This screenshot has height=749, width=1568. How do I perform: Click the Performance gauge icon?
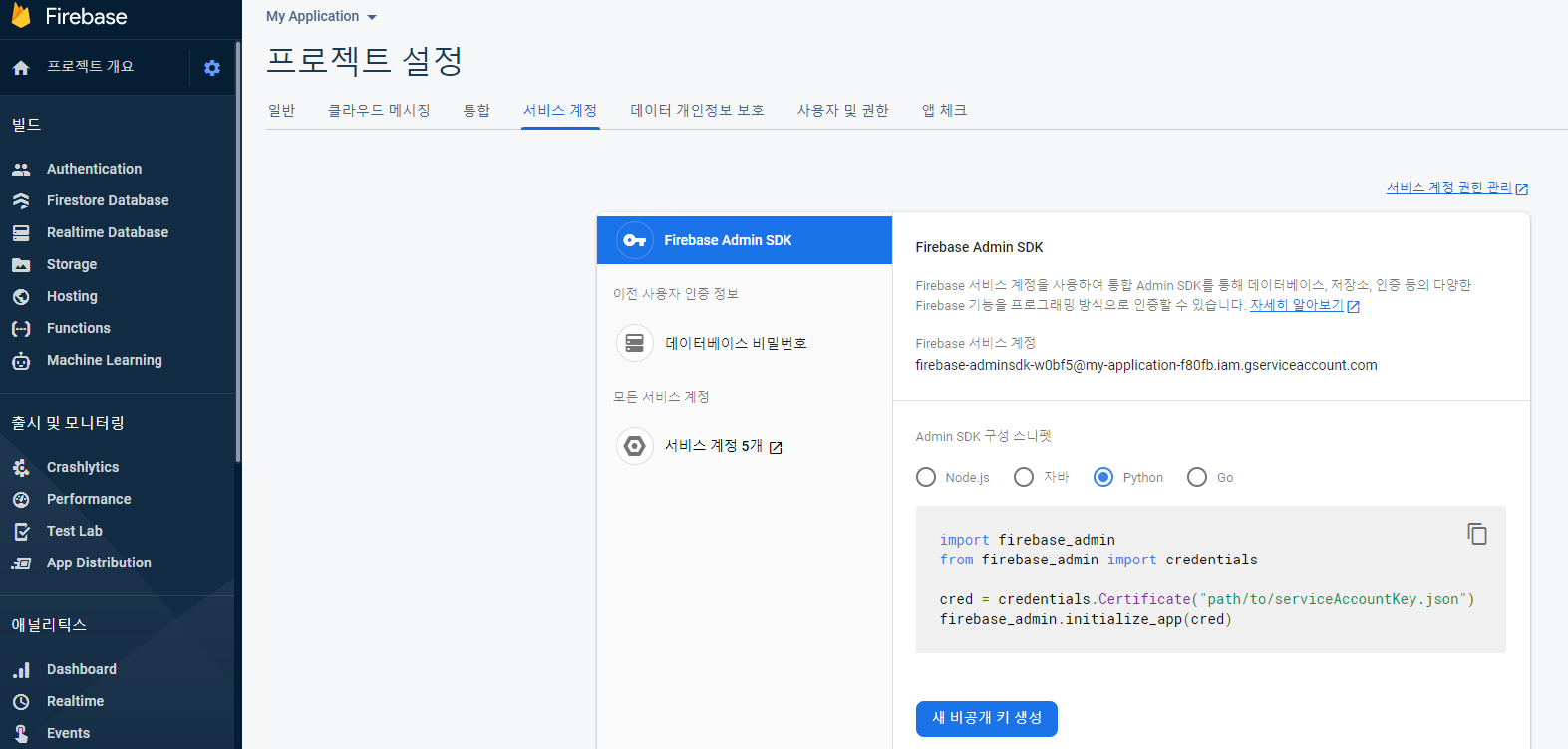click(x=21, y=500)
